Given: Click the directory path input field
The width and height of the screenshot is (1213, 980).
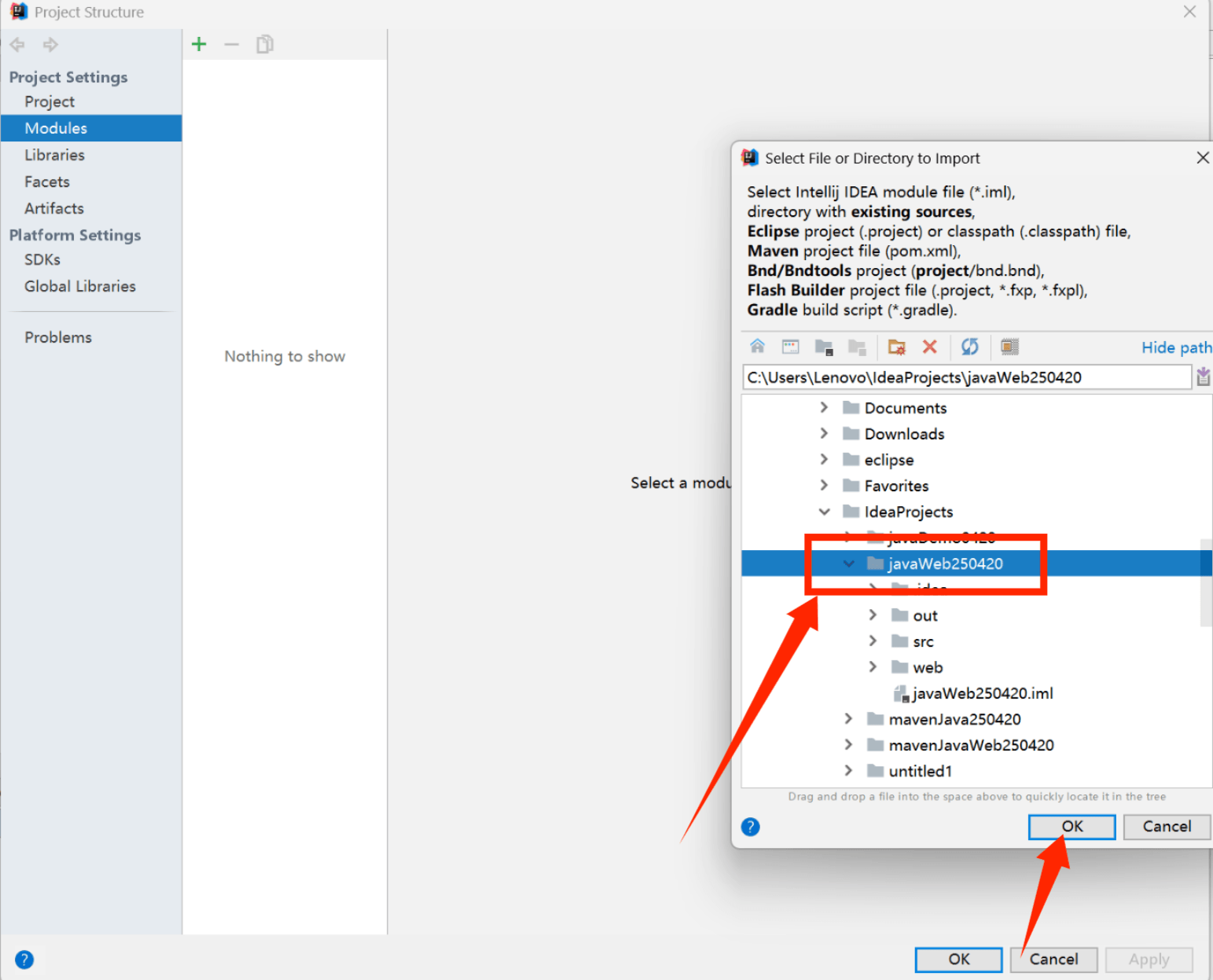Looking at the screenshot, I should point(967,377).
